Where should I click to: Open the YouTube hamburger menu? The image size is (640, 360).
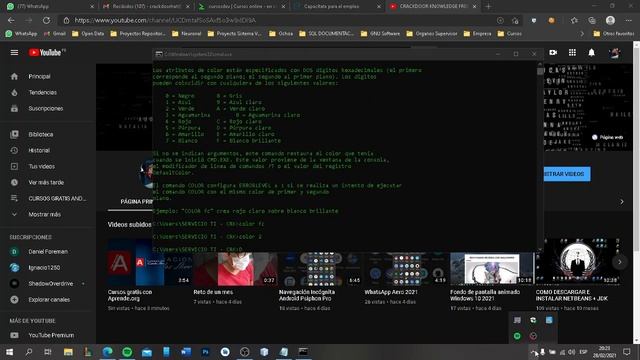[14, 53]
